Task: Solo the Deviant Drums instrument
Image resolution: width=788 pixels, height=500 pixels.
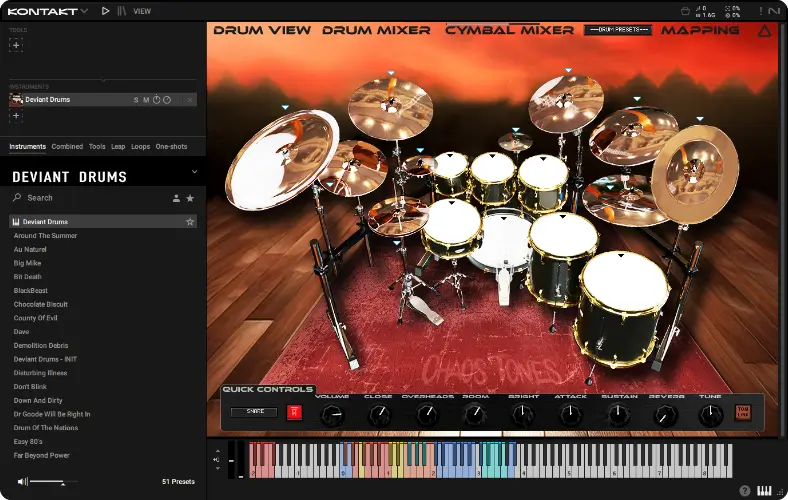Action: pyautogui.click(x=136, y=100)
